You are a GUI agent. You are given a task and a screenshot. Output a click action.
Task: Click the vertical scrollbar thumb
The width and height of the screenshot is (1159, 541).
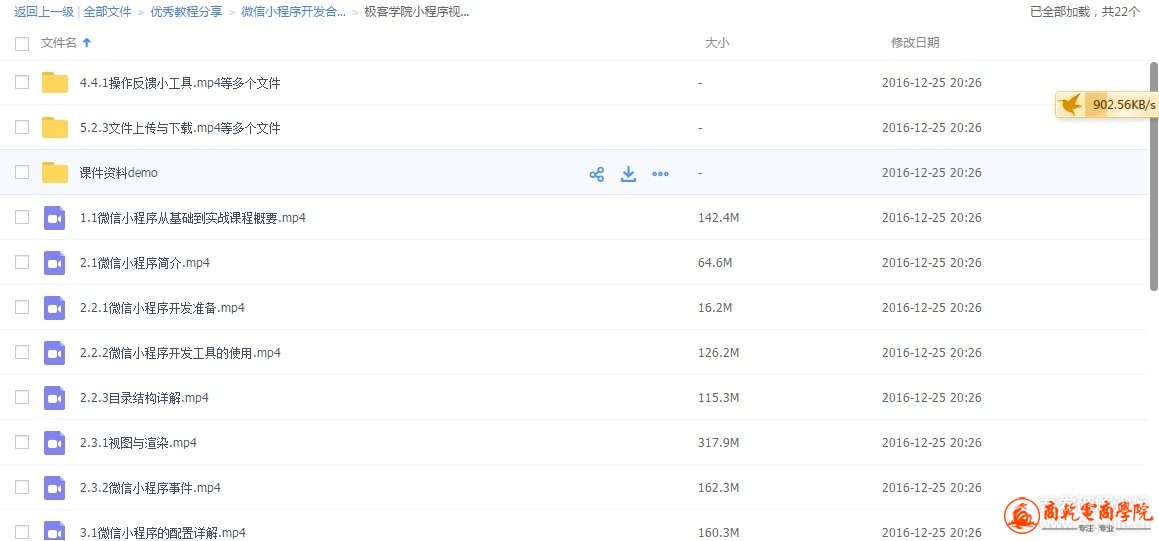(x=1154, y=176)
